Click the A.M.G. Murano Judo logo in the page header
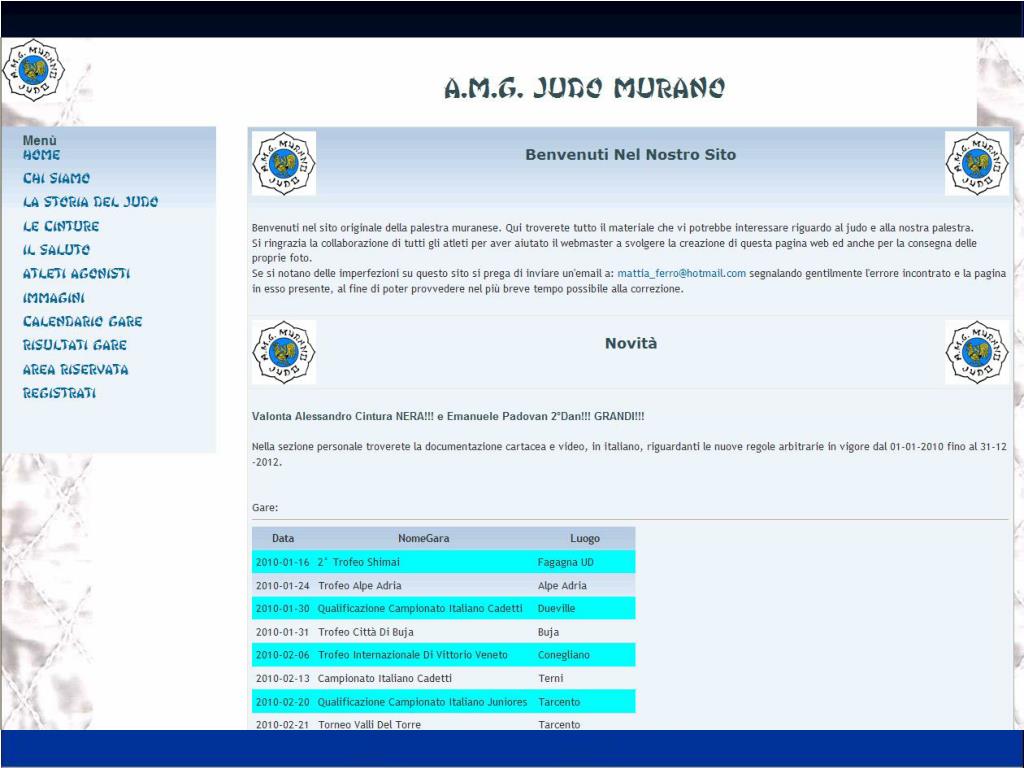The width and height of the screenshot is (1024, 768). [33, 70]
